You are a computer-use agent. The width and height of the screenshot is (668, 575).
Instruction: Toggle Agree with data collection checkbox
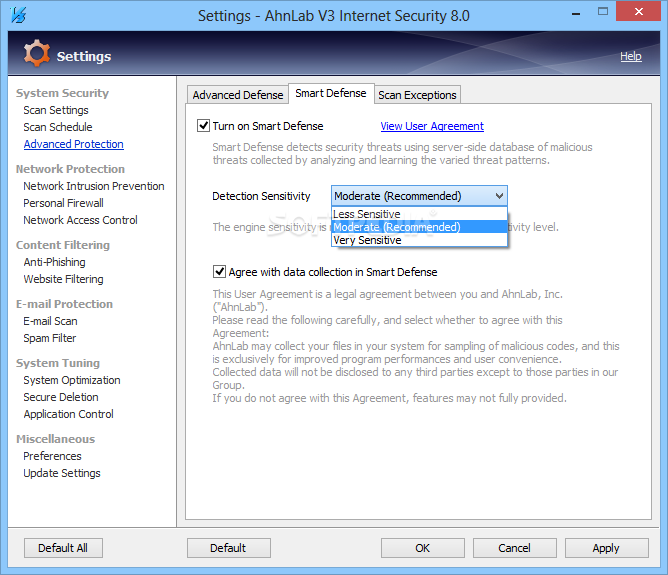(x=219, y=271)
